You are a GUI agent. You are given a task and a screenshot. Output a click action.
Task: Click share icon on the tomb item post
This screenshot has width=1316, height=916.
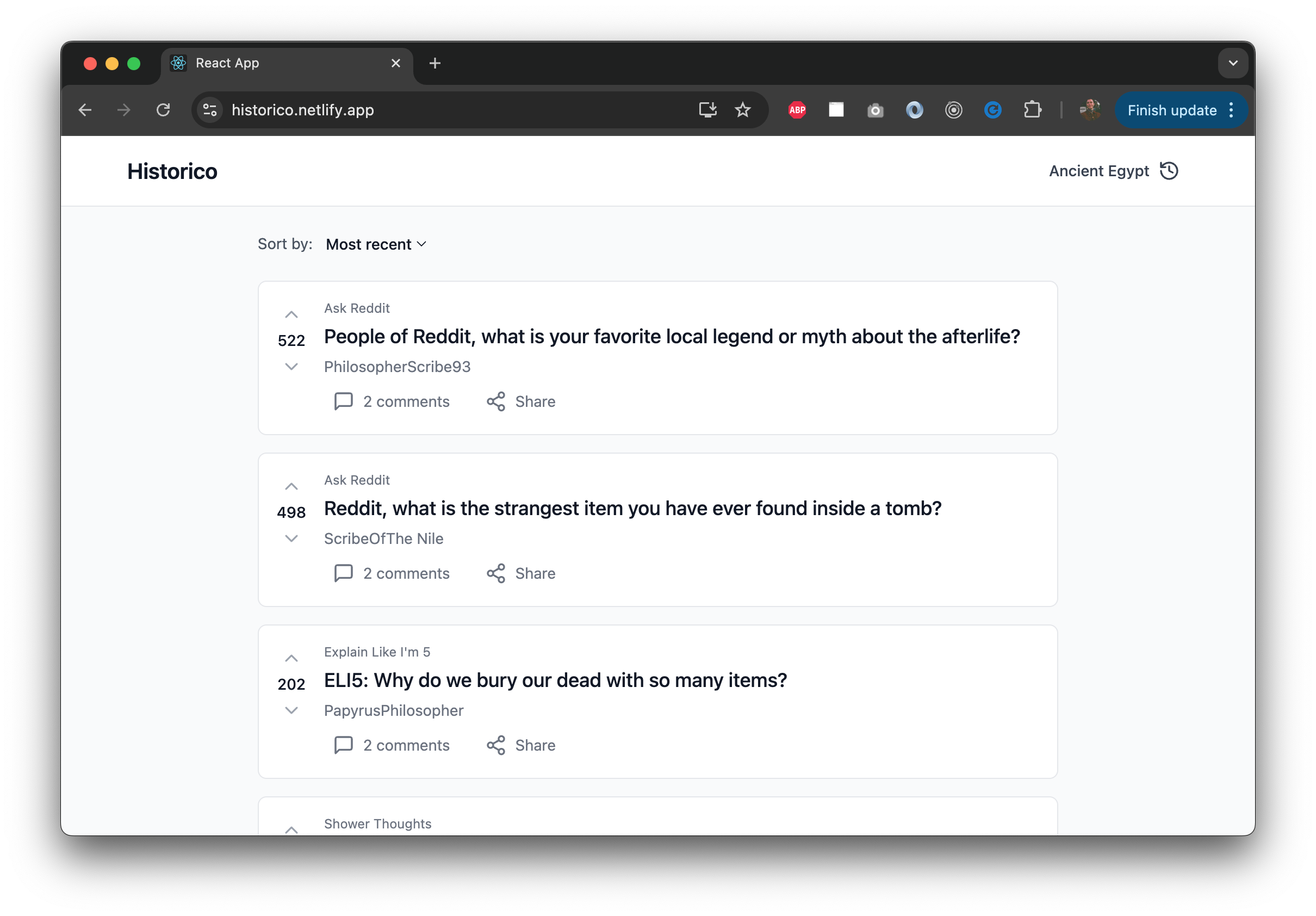pyautogui.click(x=496, y=573)
